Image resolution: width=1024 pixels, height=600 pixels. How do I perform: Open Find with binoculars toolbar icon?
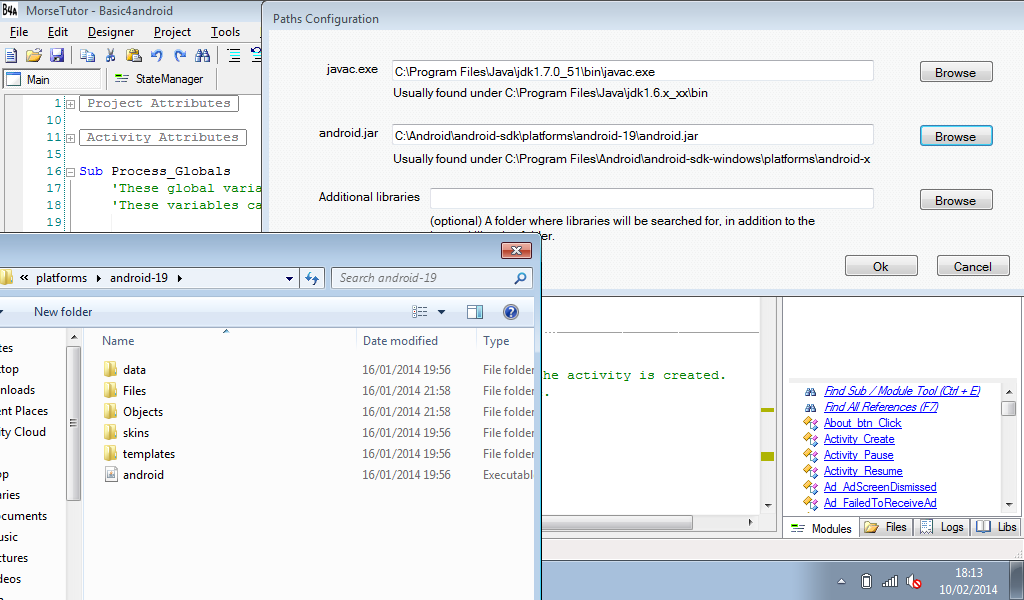pyautogui.click(x=202, y=55)
